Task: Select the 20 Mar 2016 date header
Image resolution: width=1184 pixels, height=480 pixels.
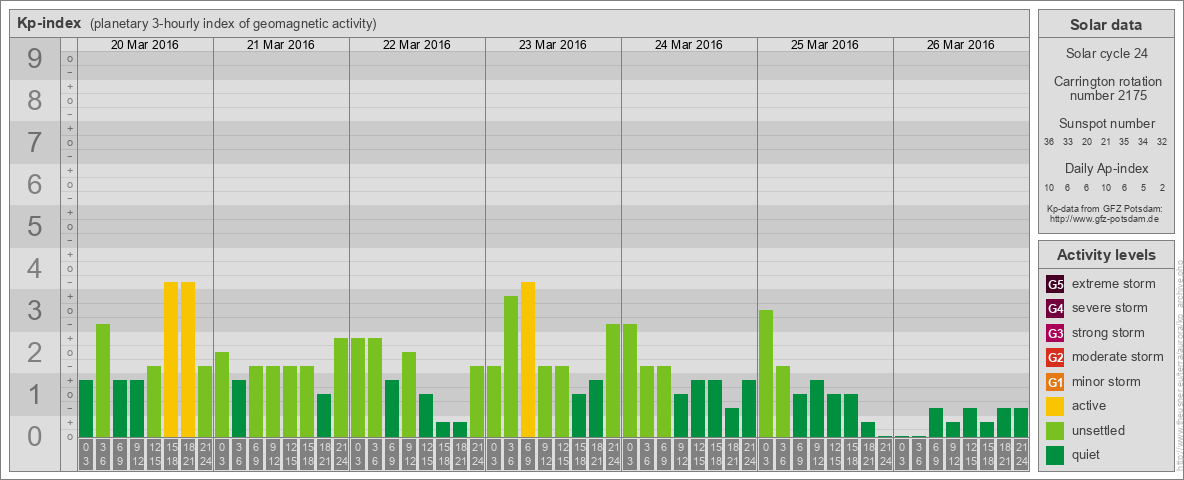Action: coord(145,45)
